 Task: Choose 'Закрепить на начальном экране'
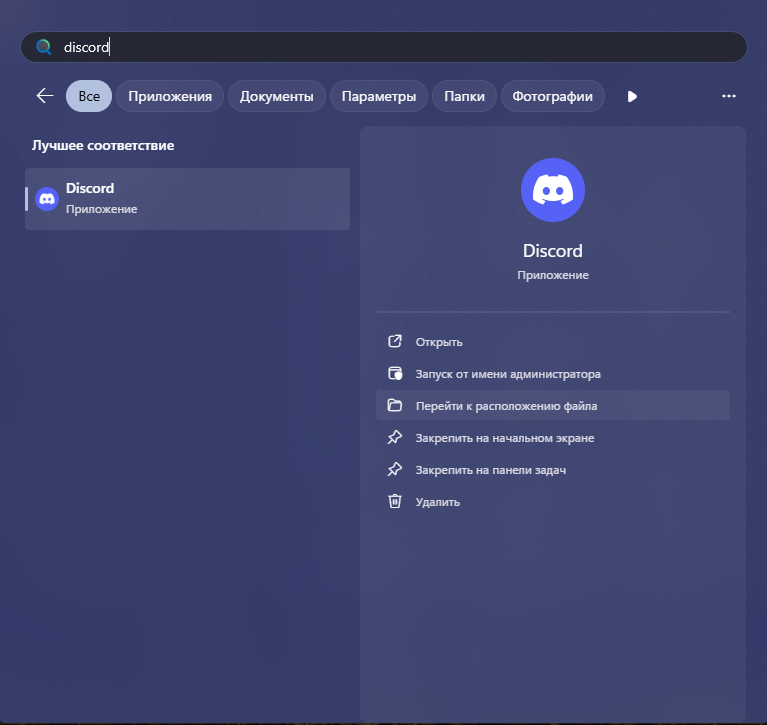[x=553, y=438]
